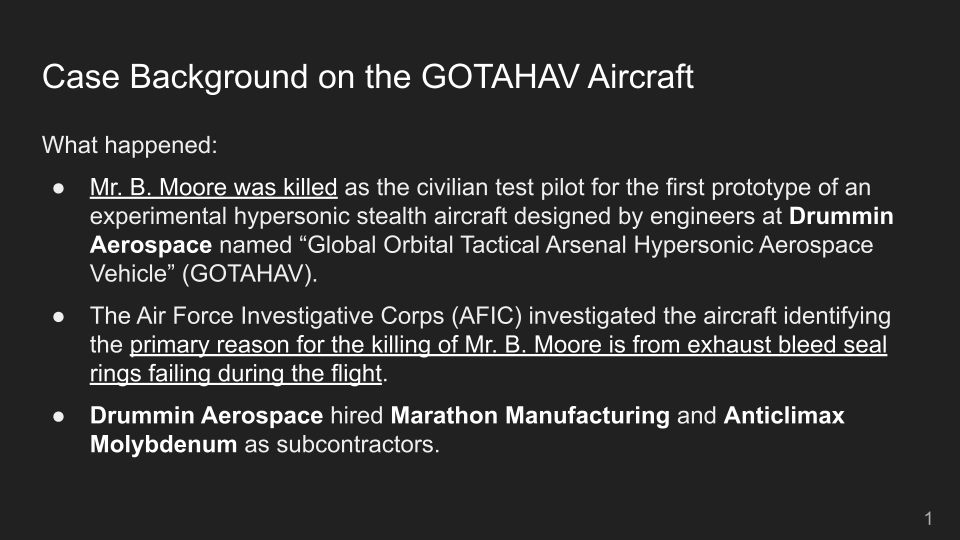
Task: Click the underlined words "rings failing during the flight"
Action: point(236,374)
